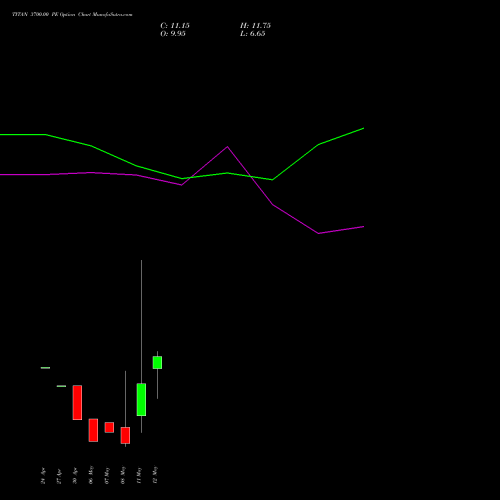Click the '24 Apr' date label

click(43, 476)
